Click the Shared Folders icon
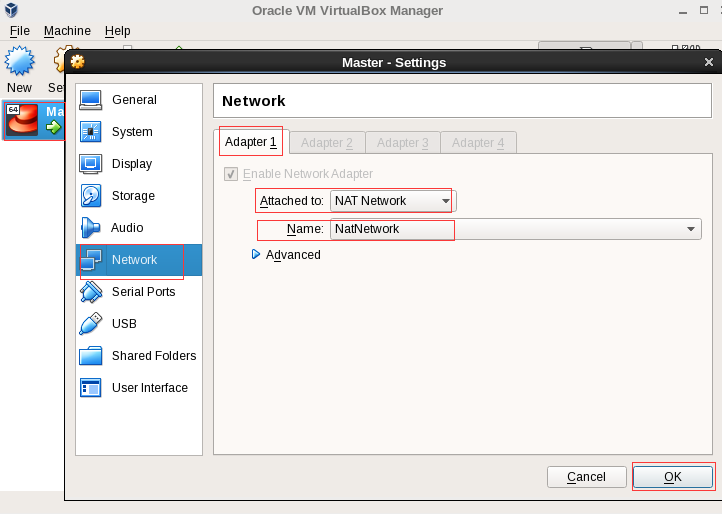This screenshot has height=514, width=722. click(91, 356)
